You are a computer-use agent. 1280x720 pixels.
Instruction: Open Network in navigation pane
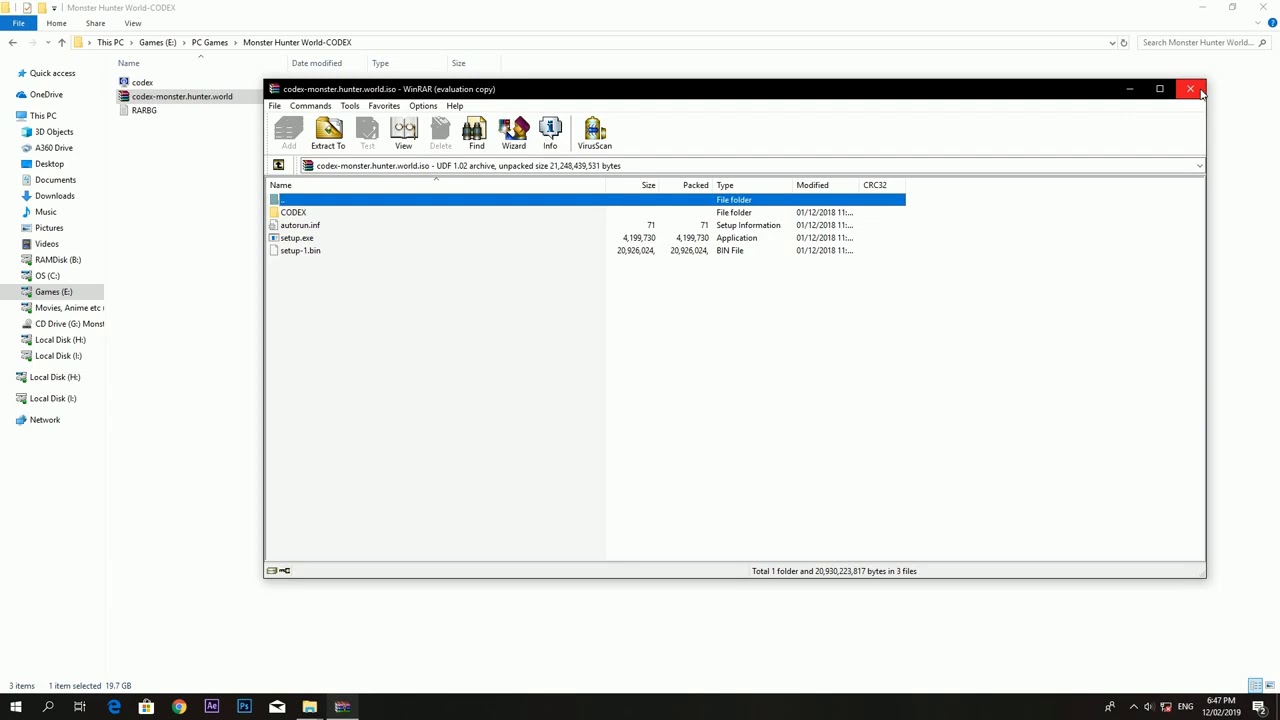point(44,420)
